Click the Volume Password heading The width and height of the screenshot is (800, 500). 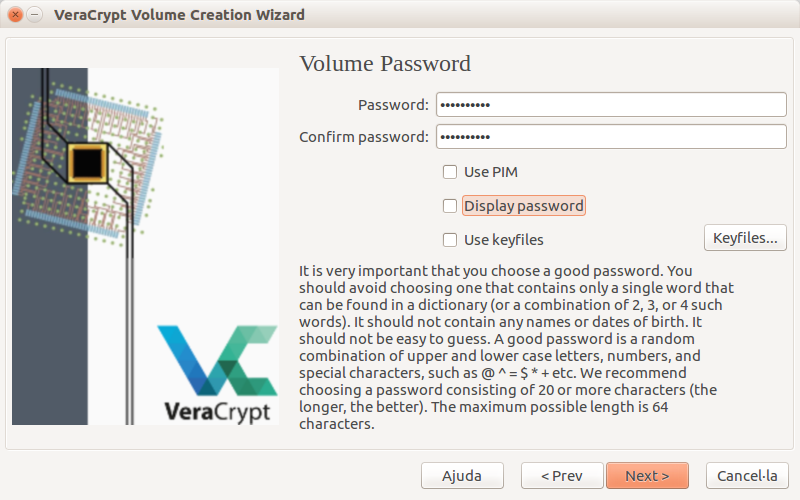(x=385, y=64)
